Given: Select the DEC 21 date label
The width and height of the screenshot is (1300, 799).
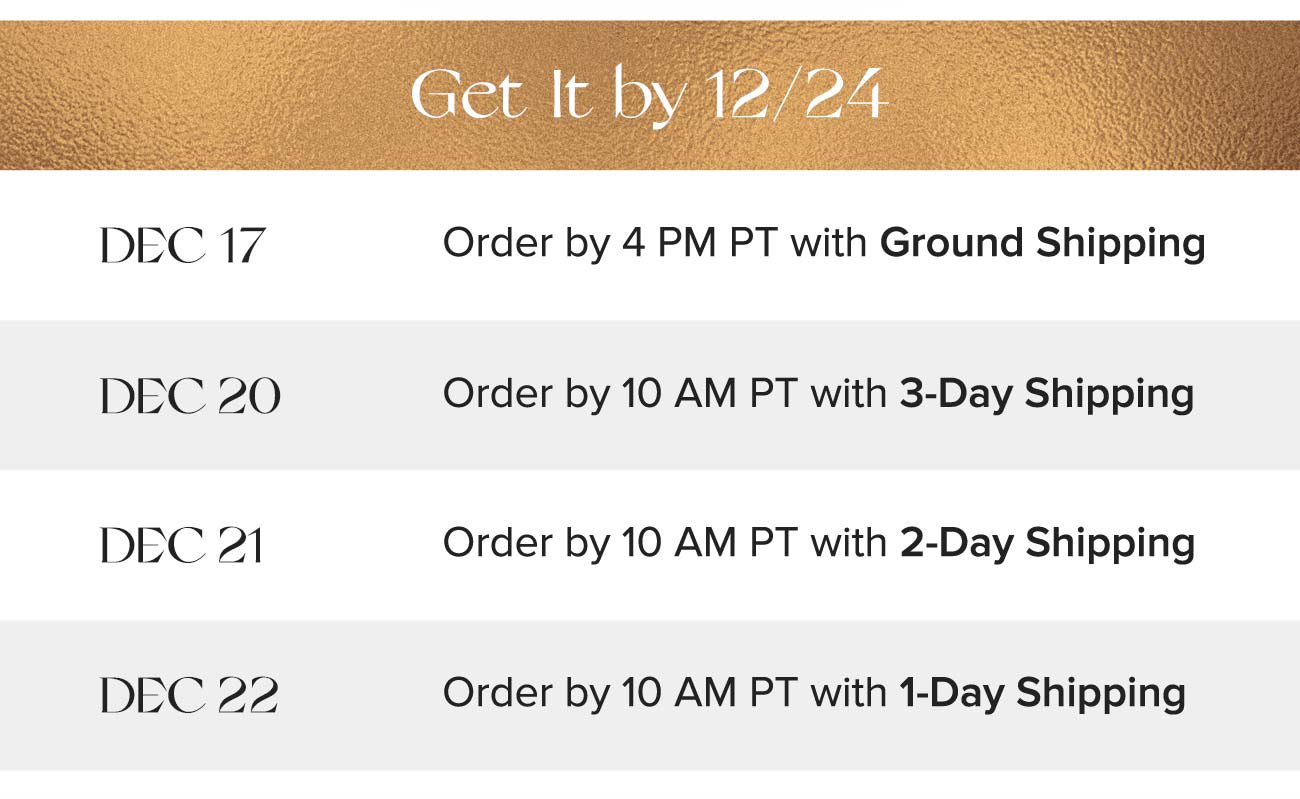Looking at the screenshot, I should coord(182,545).
